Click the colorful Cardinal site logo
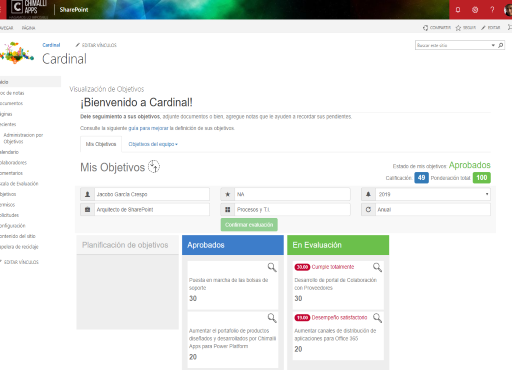This screenshot has height=384, width=512. coord(17,53)
